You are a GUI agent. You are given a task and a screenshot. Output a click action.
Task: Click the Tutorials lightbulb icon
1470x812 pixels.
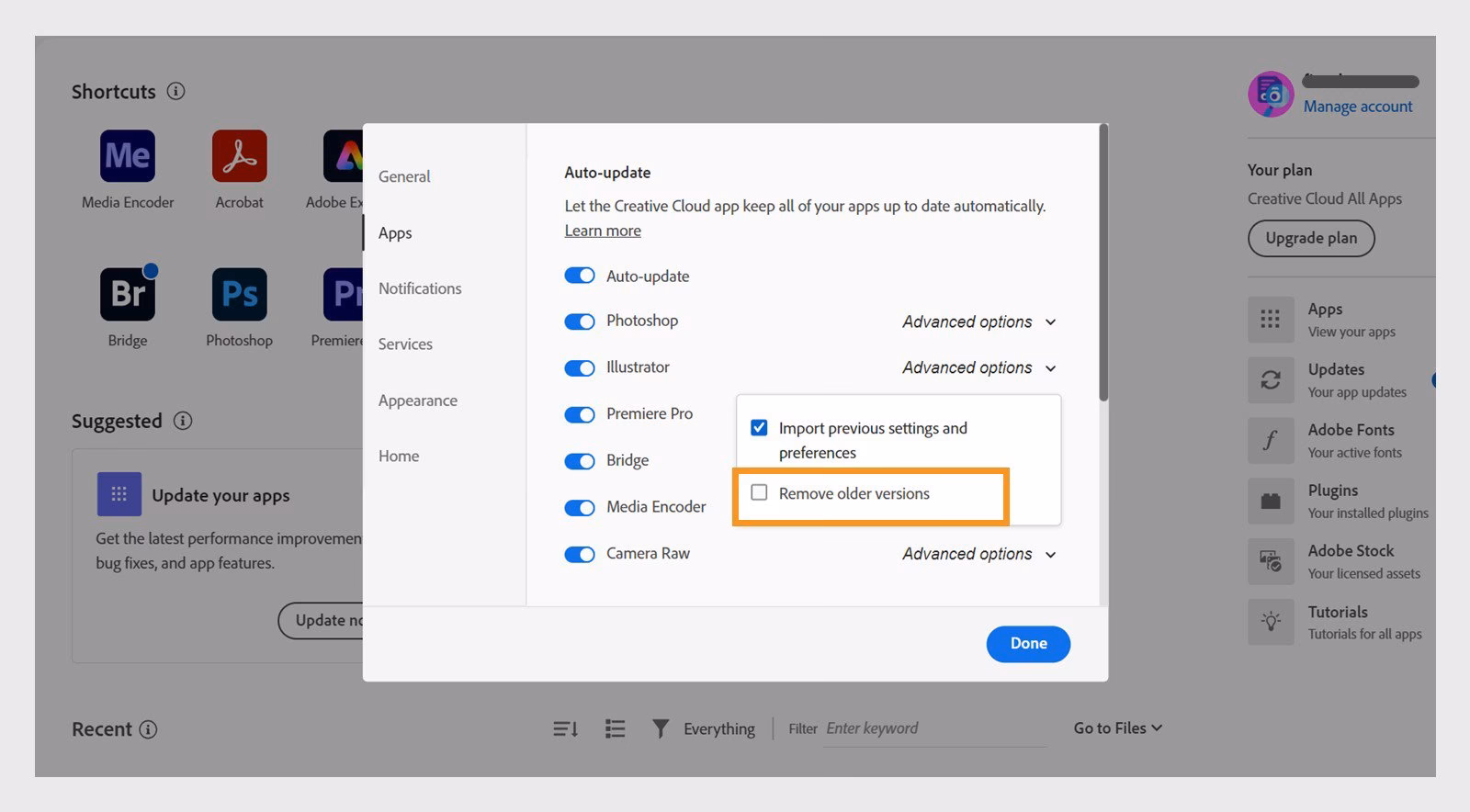click(x=1271, y=622)
